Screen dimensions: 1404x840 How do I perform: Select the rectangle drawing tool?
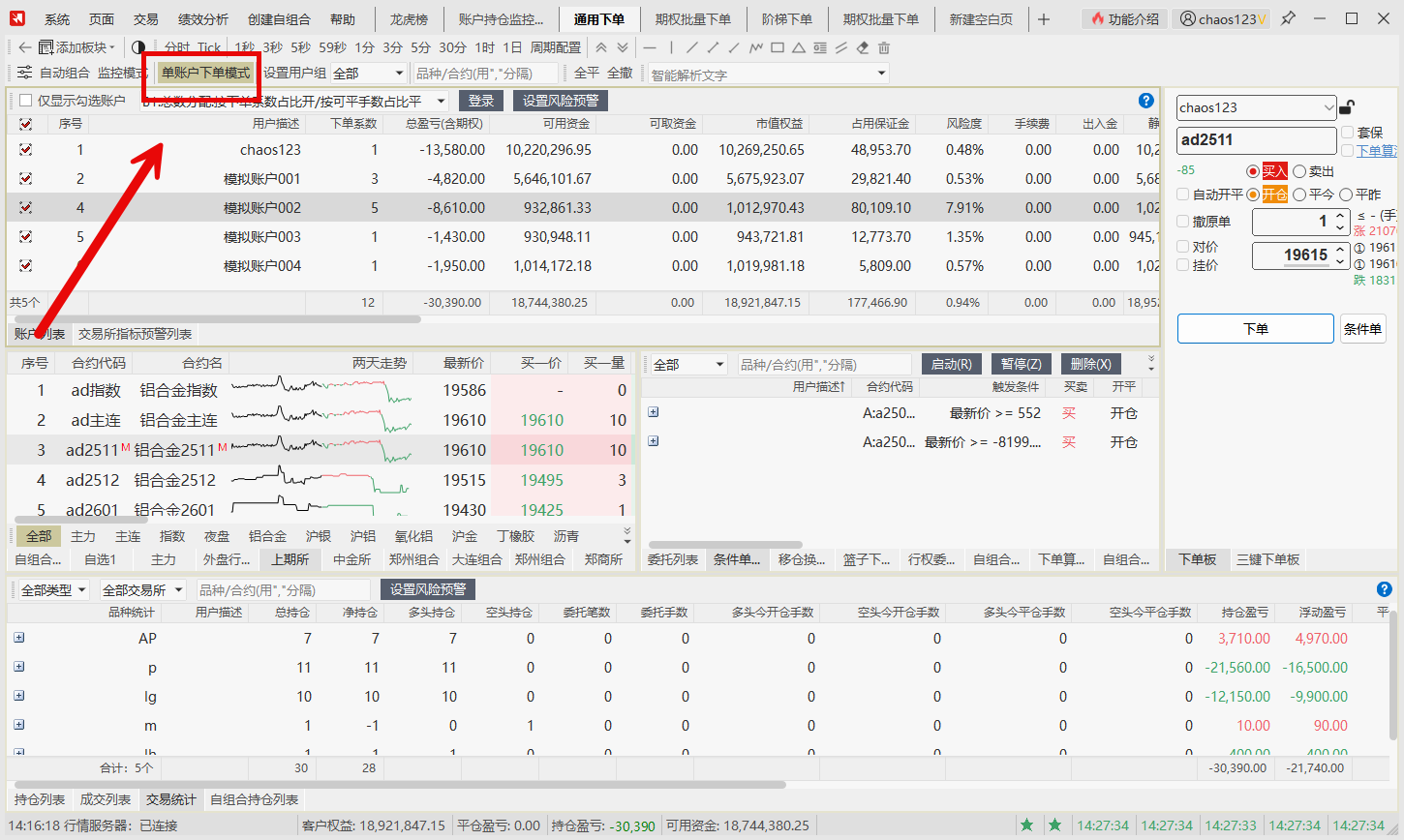click(778, 47)
